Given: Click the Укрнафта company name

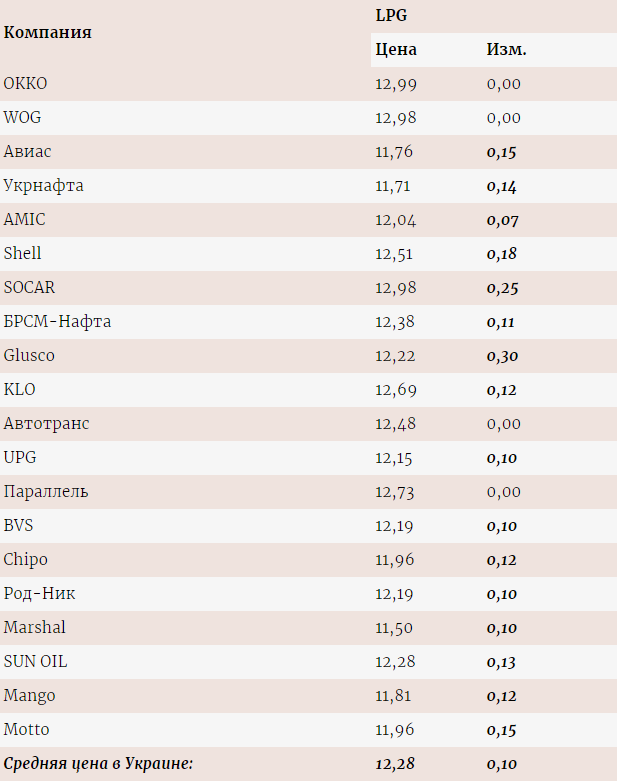Looking at the screenshot, I should coord(43,186).
